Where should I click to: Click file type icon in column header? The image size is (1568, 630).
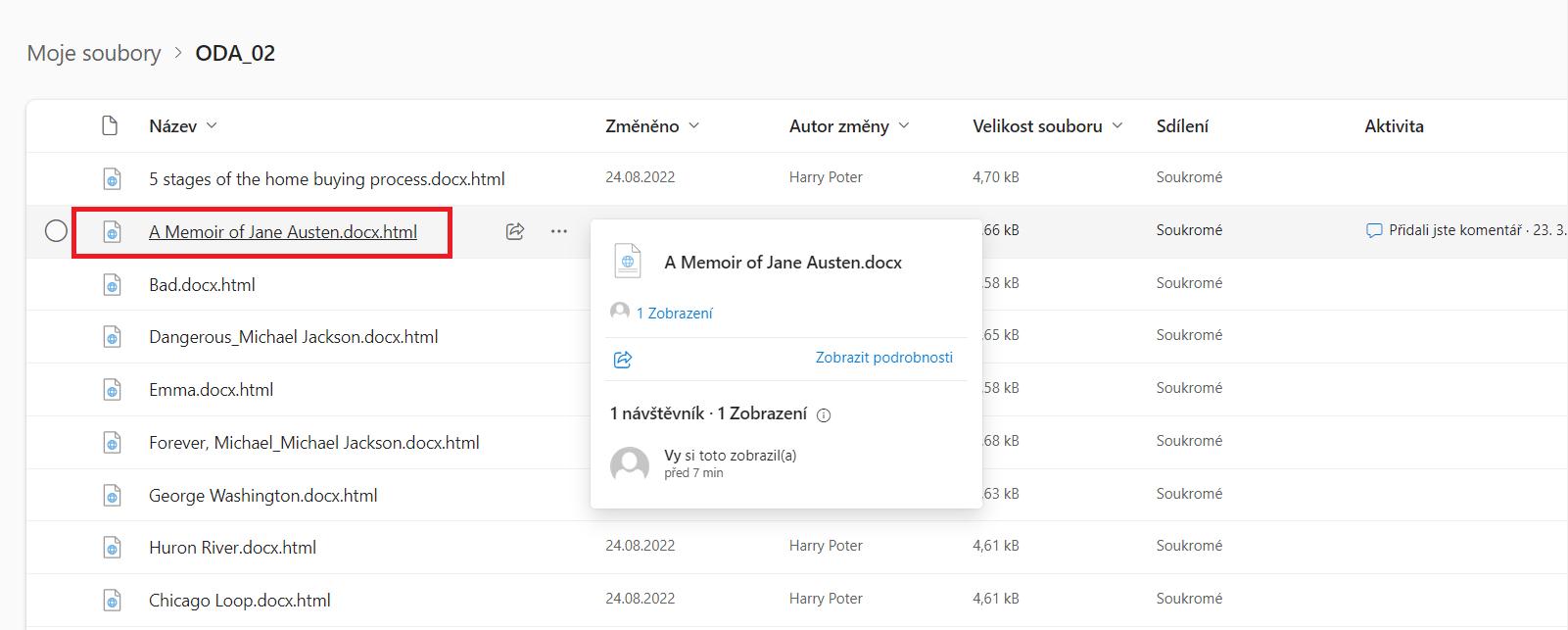[111, 125]
